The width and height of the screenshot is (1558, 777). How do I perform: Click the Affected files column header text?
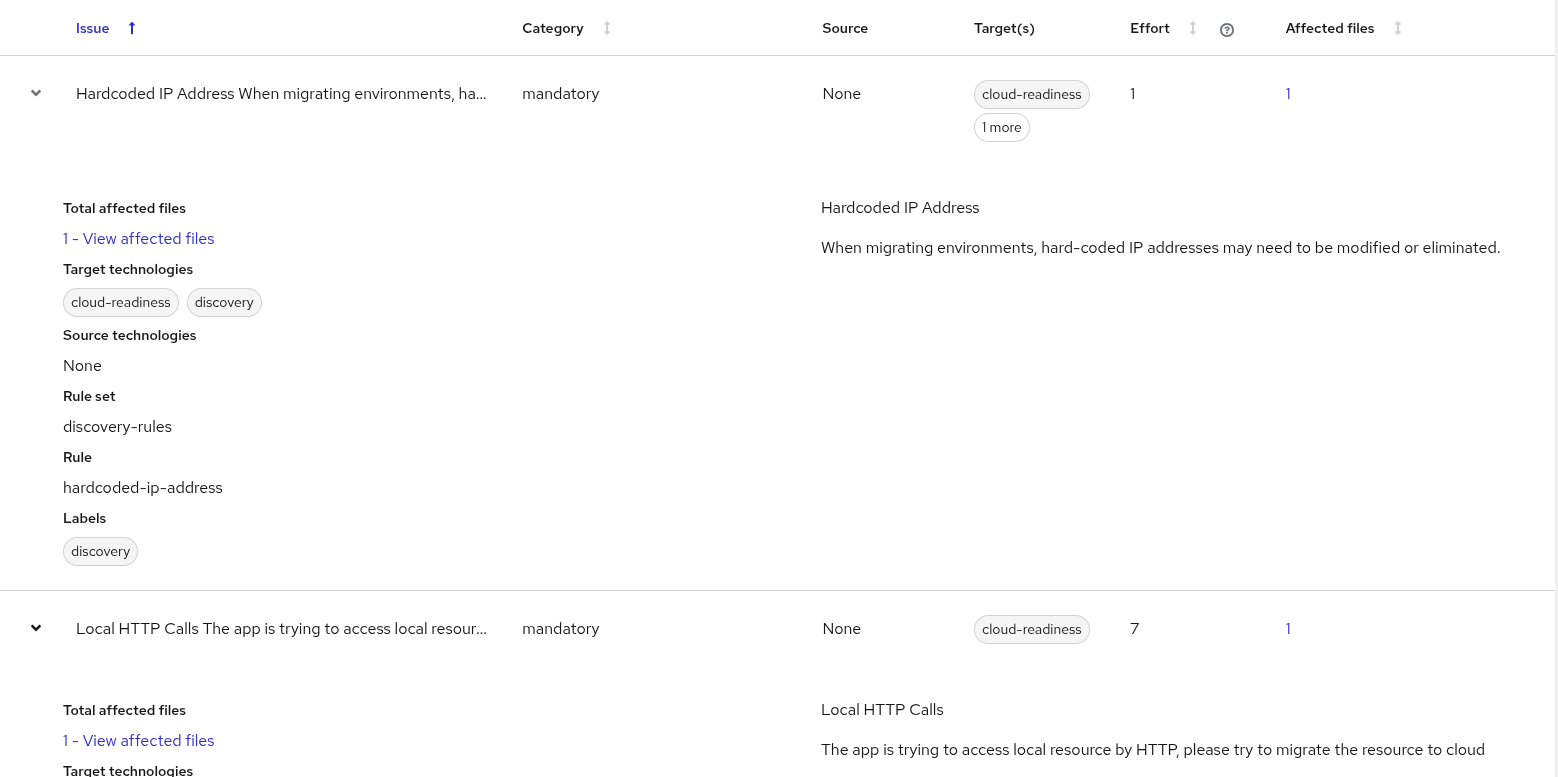click(1330, 28)
